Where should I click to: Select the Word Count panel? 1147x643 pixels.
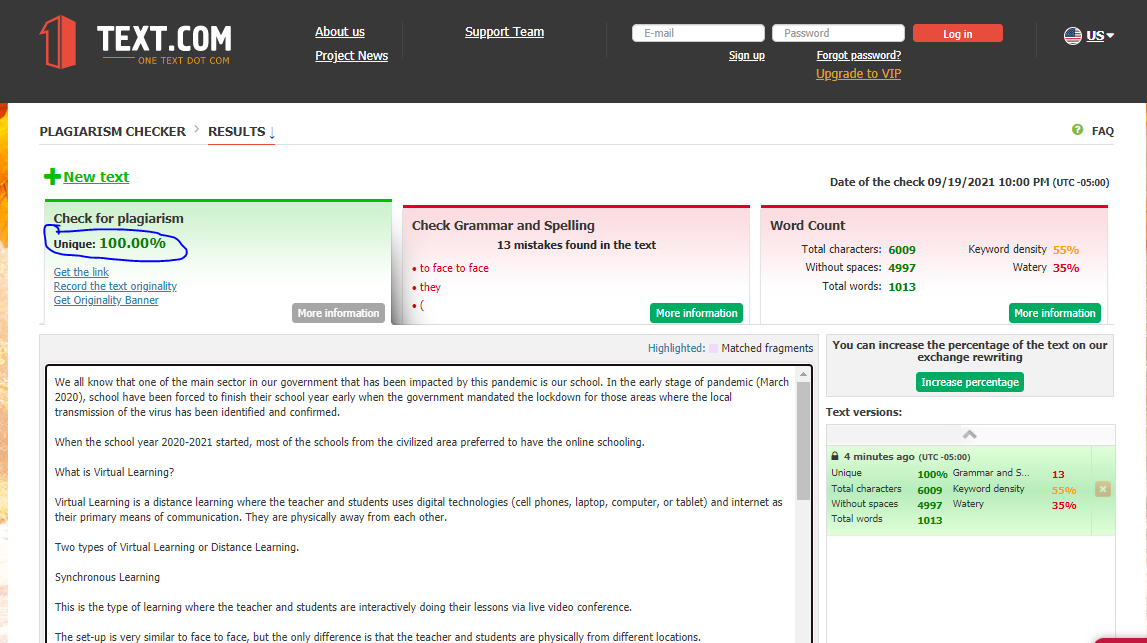pos(934,265)
